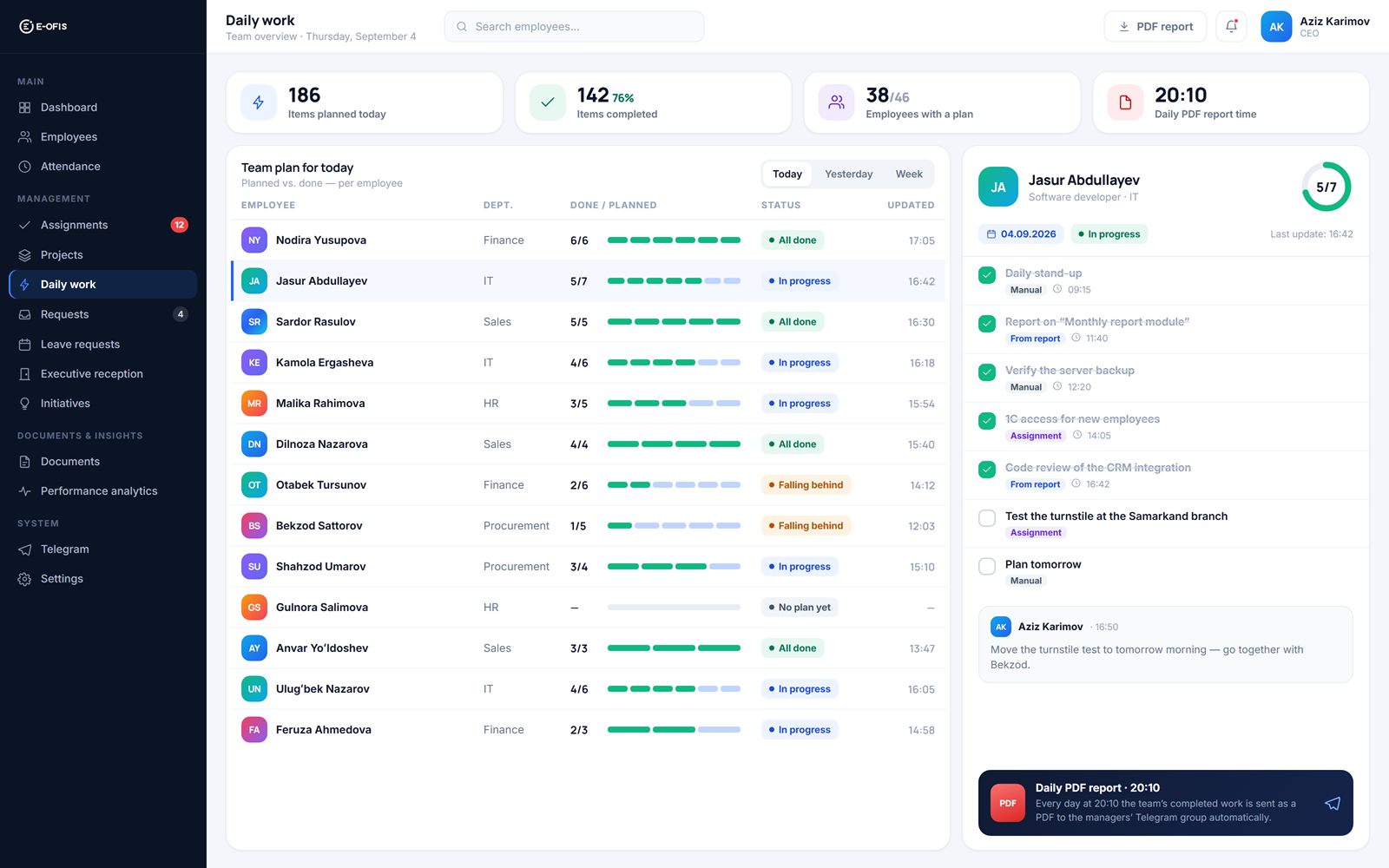Screen dimensions: 1389x868
Task: Uncheck Verify the server backup task
Action: [987, 372]
